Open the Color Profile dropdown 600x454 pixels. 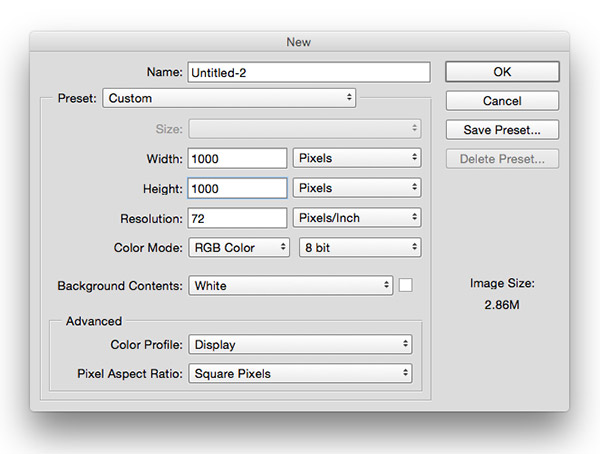coord(300,344)
